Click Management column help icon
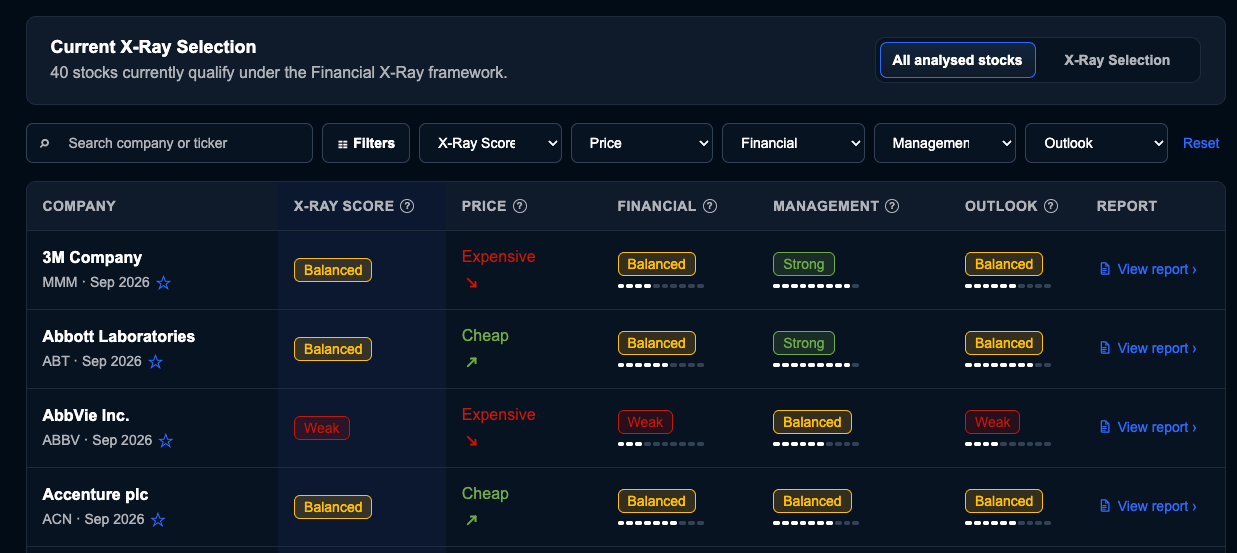This screenshot has height=553, width=1237. click(892, 206)
